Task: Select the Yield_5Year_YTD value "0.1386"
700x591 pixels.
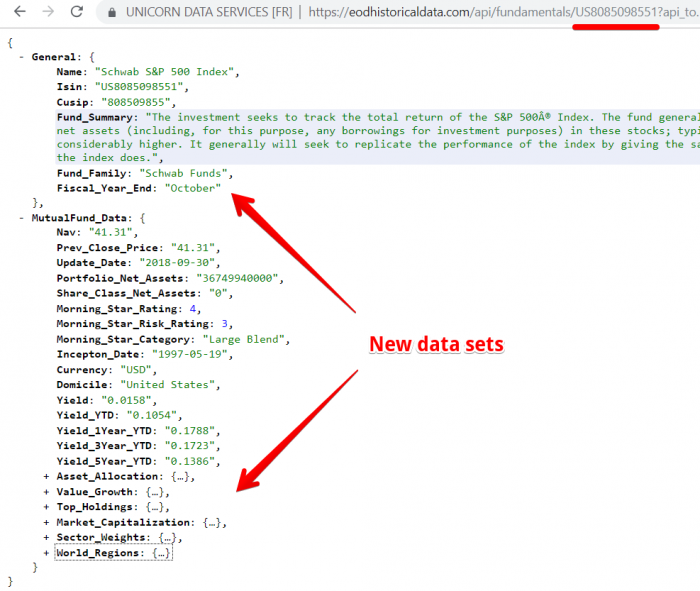Action: coord(190,462)
